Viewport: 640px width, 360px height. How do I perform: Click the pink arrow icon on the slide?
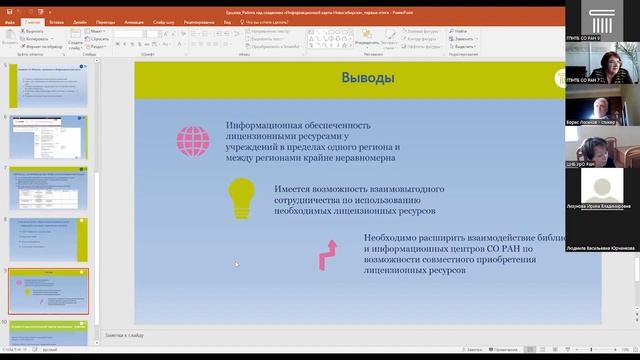click(x=328, y=255)
